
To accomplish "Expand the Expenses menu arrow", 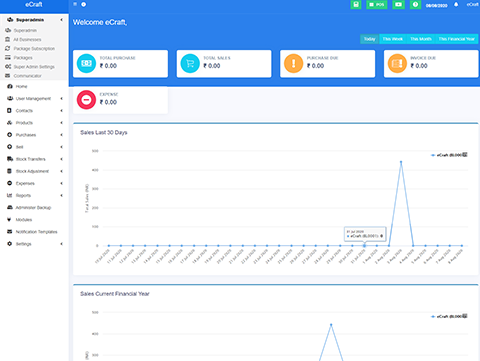I will 62,183.
